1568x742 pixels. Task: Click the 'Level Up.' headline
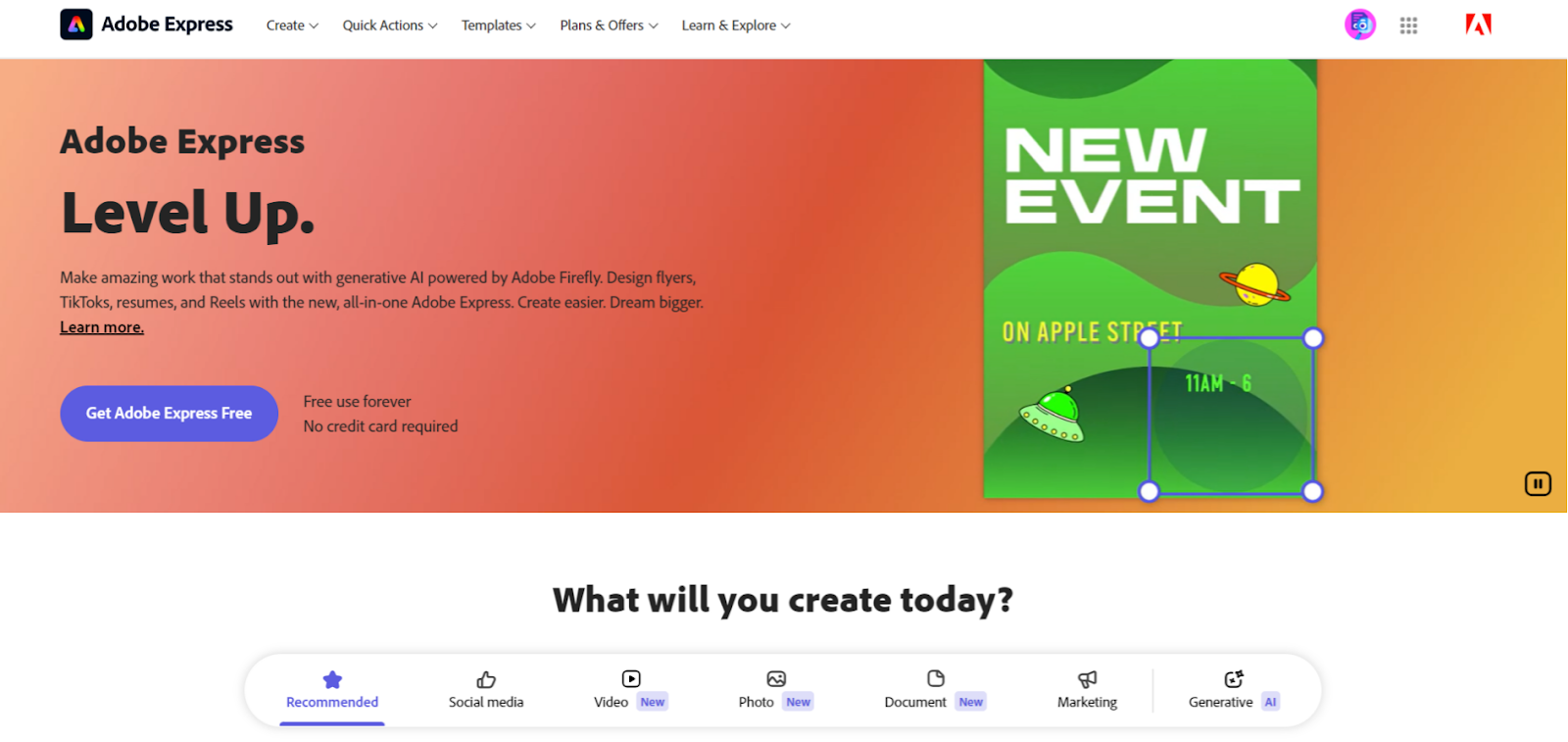point(188,214)
